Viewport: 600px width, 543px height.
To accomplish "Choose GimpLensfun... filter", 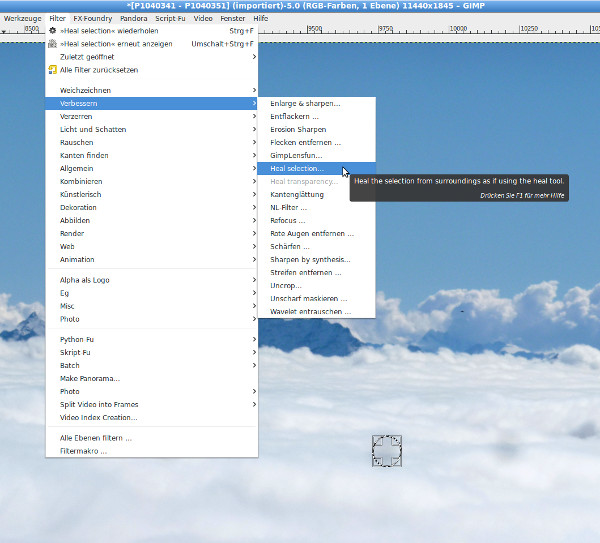I will coord(316,155).
